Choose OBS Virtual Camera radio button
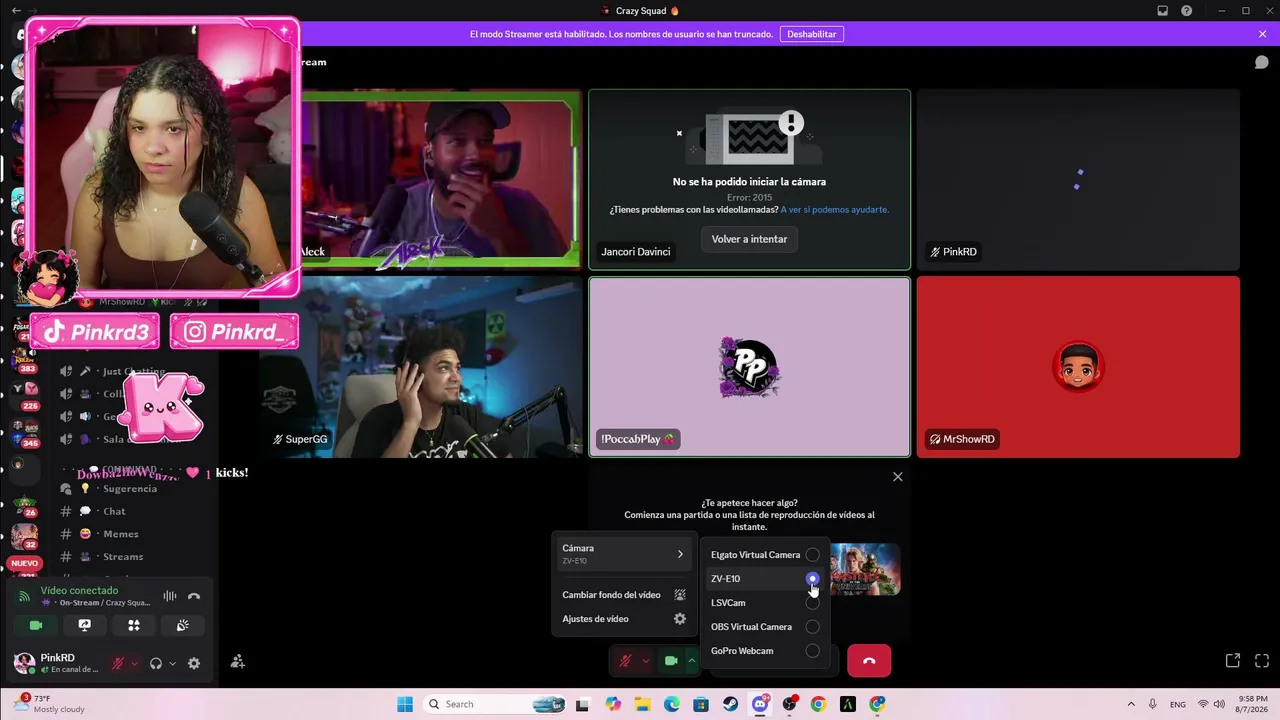This screenshot has height=720, width=1280. click(x=812, y=627)
